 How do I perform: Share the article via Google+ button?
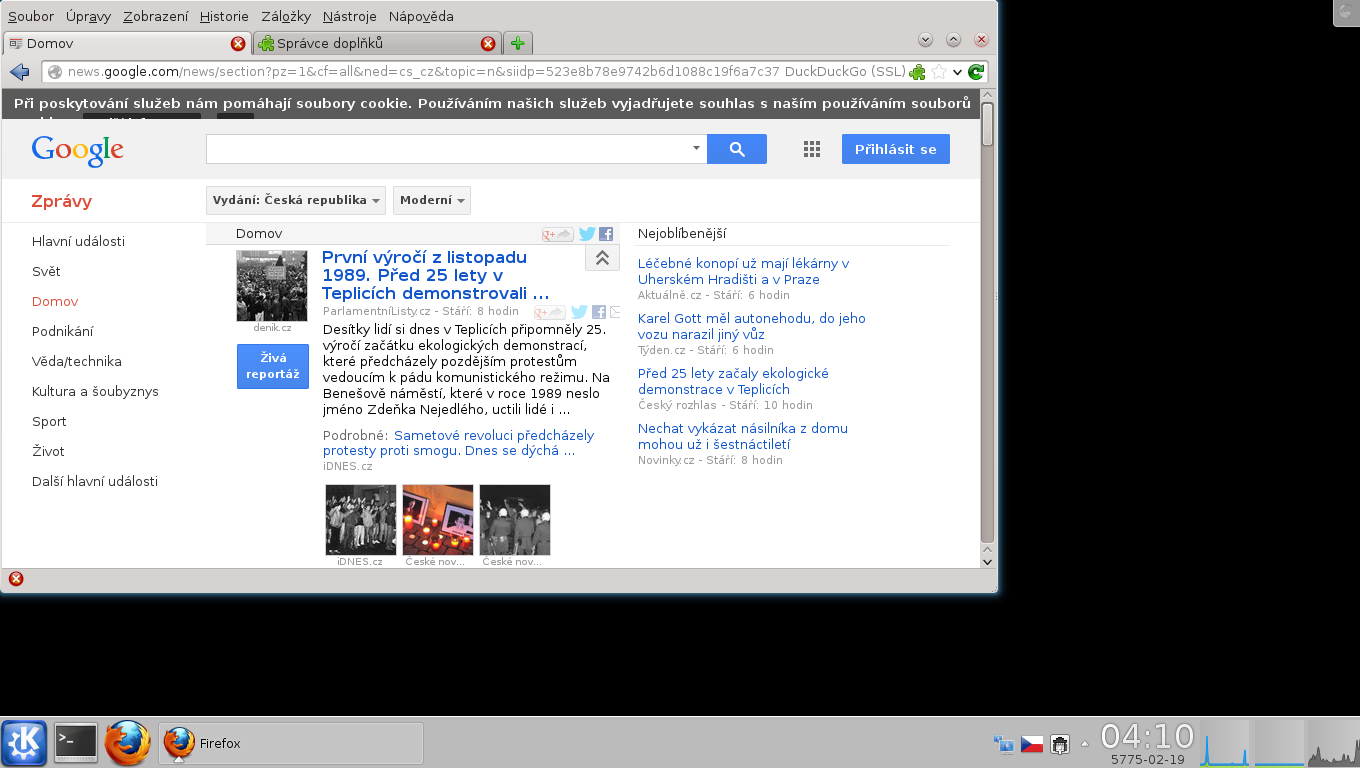[550, 312]
